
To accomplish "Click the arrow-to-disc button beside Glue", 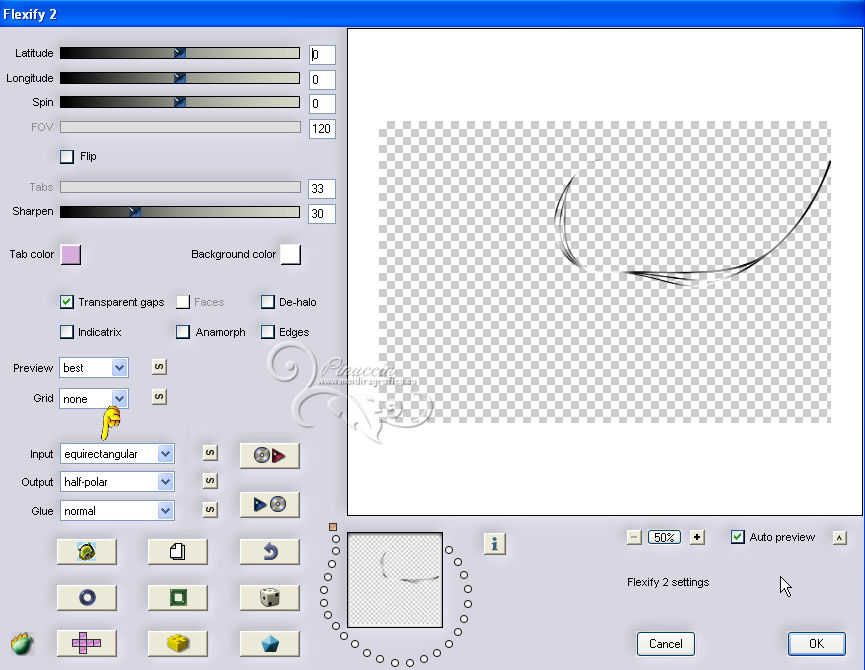I will pyautogui.click(x=270, y=505).
